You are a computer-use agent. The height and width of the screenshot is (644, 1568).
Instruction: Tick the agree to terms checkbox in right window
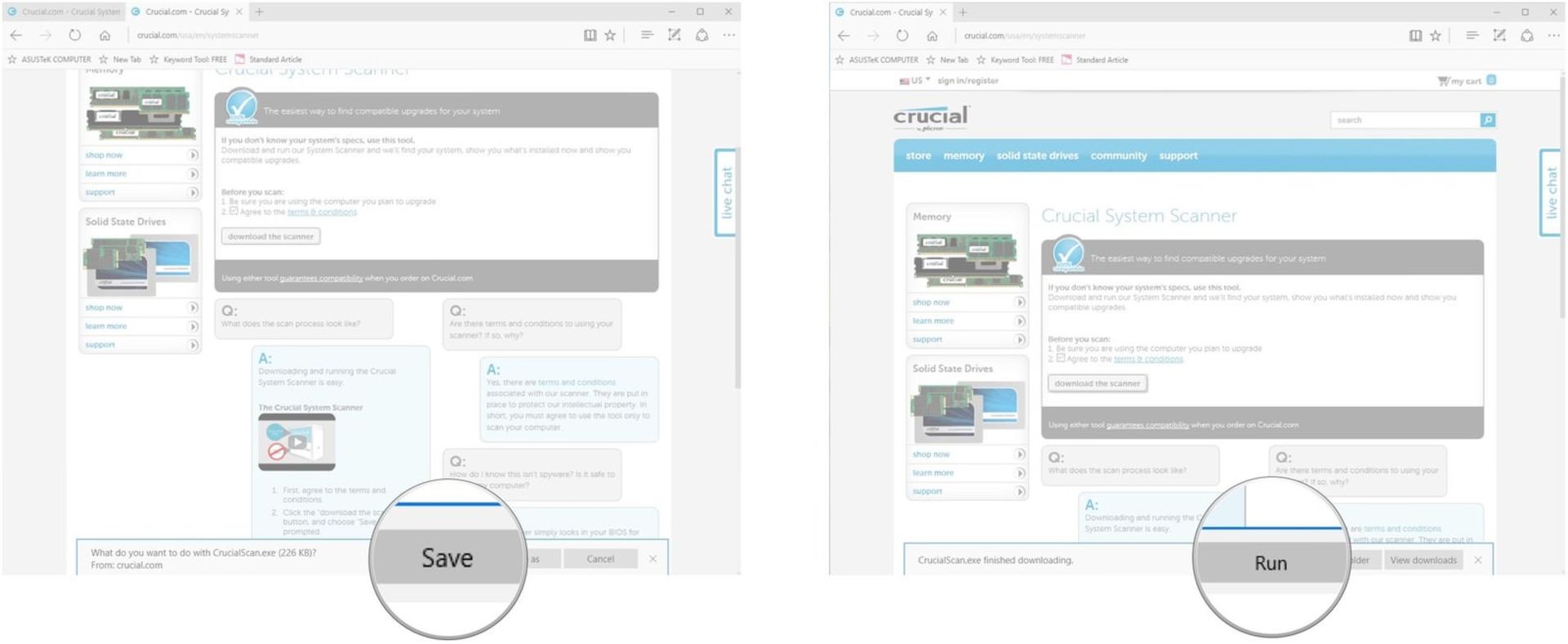tap(1060, 358)
